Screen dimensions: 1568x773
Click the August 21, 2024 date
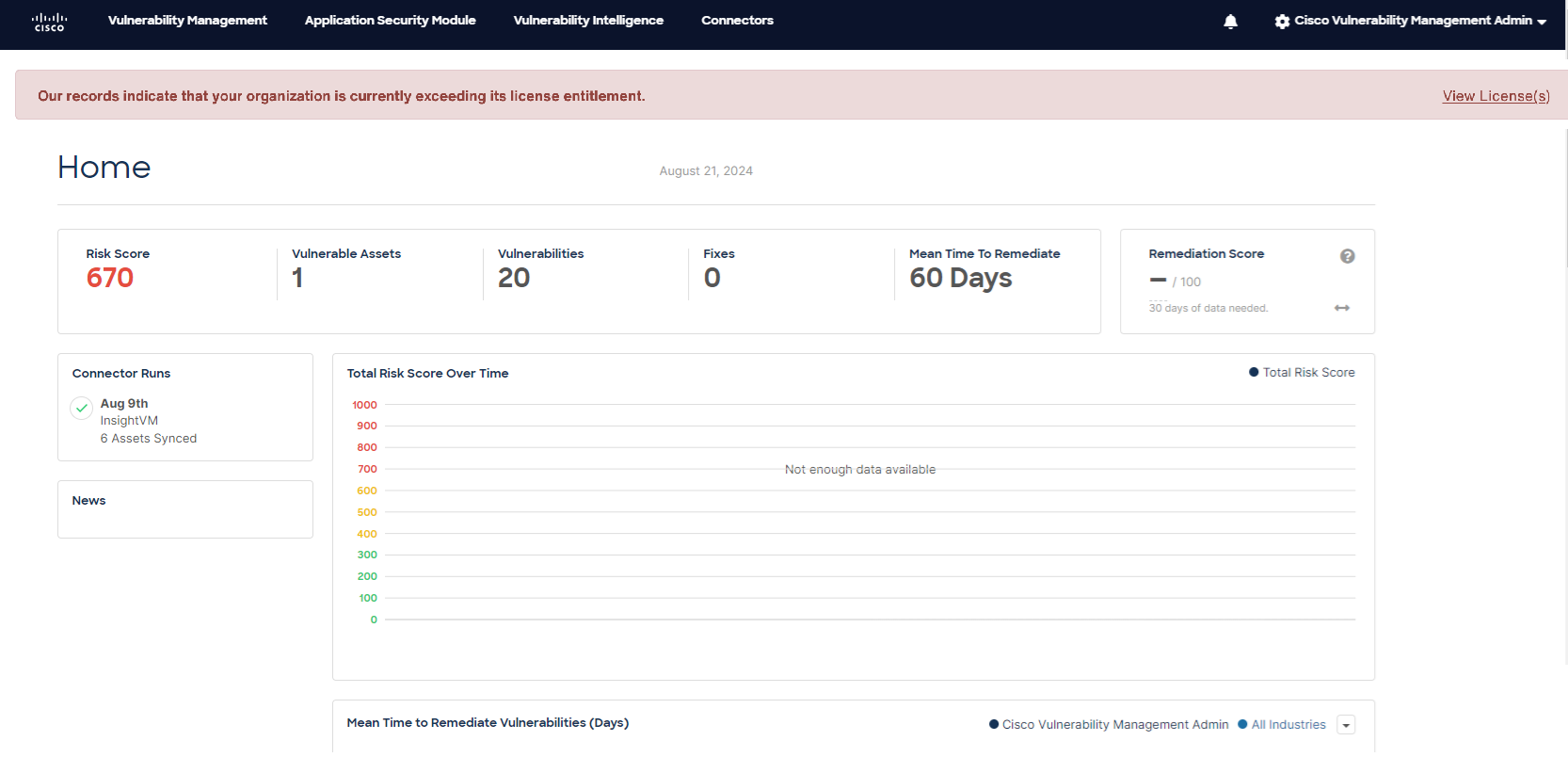pos(706,171)
